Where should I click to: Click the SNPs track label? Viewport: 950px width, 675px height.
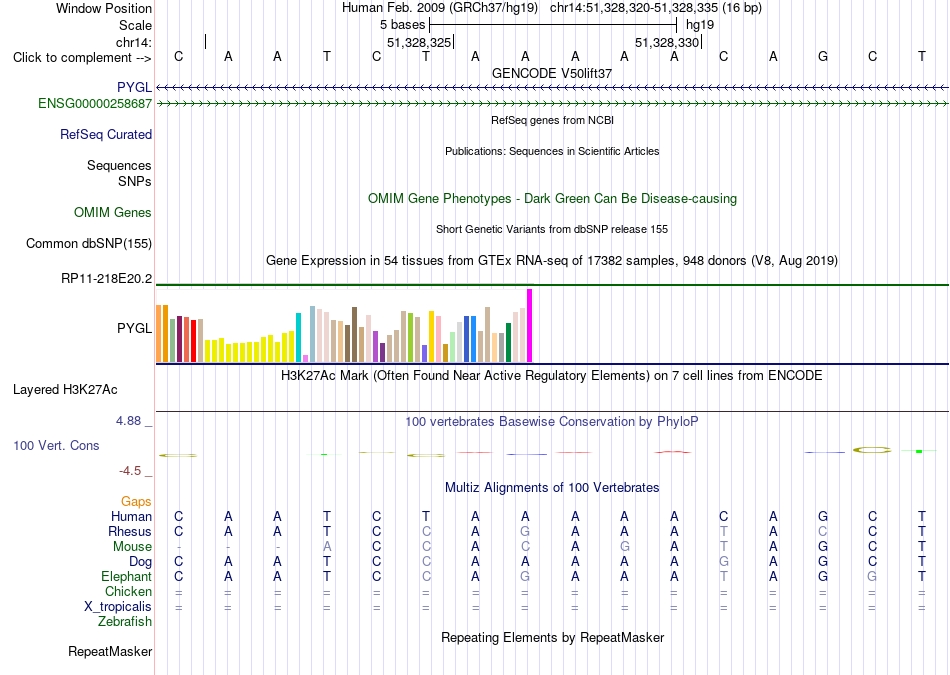tap(135, 181)
